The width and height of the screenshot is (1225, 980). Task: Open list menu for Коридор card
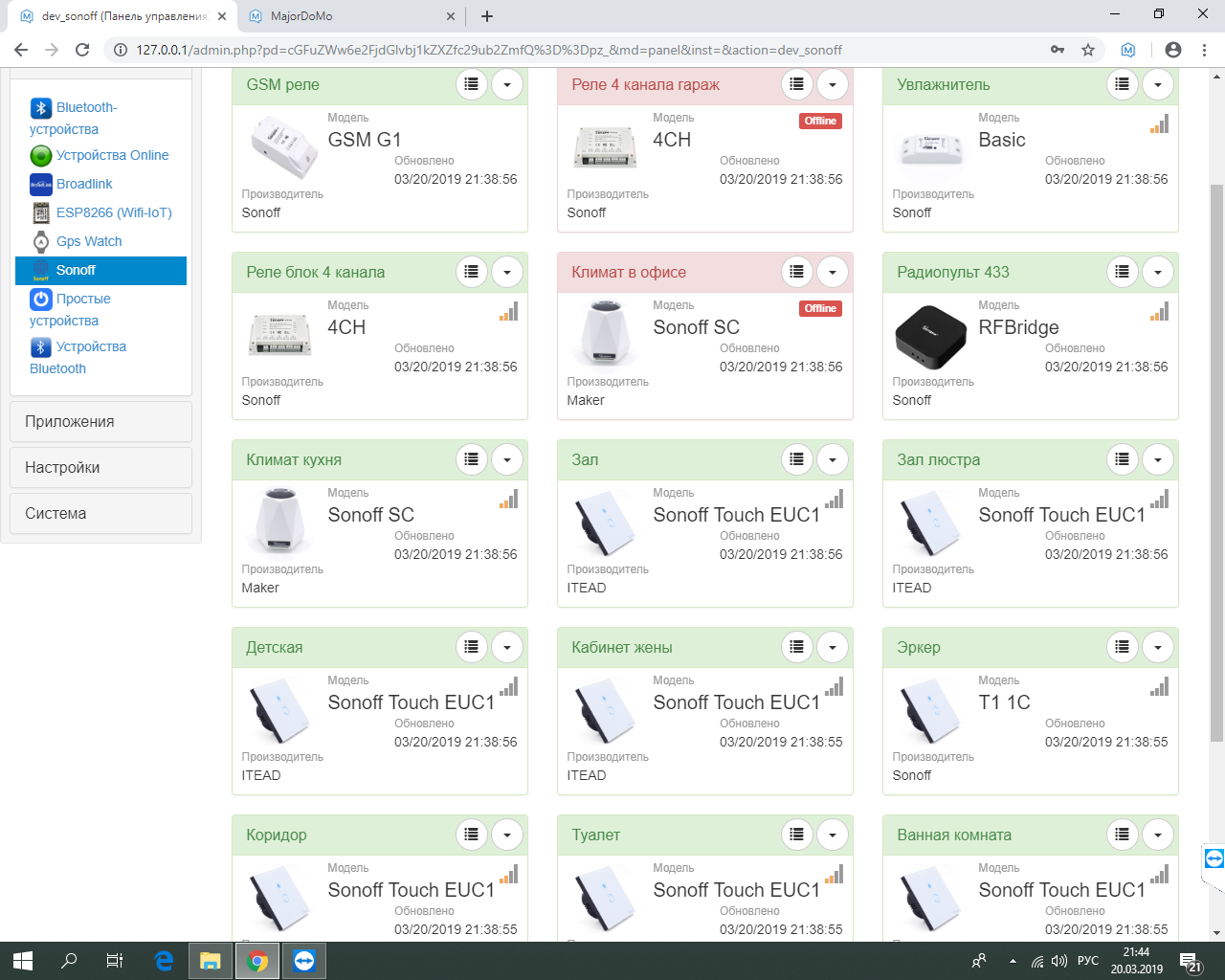(x=471, y=835)
